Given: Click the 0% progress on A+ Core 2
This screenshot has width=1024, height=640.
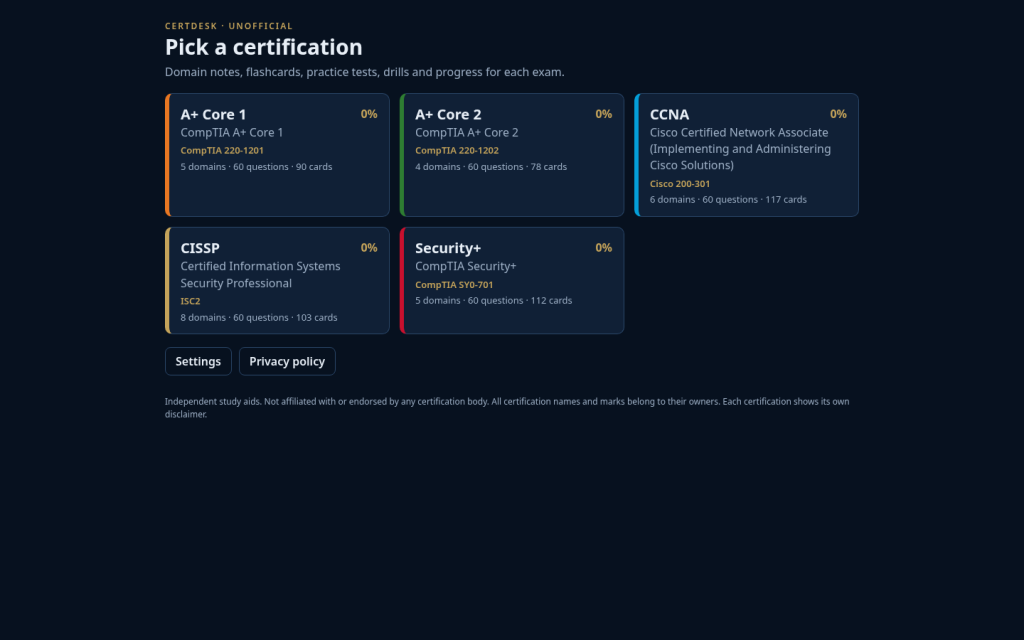Looking at the screenshot, I should pyautogui.click(x=603, y=114).
